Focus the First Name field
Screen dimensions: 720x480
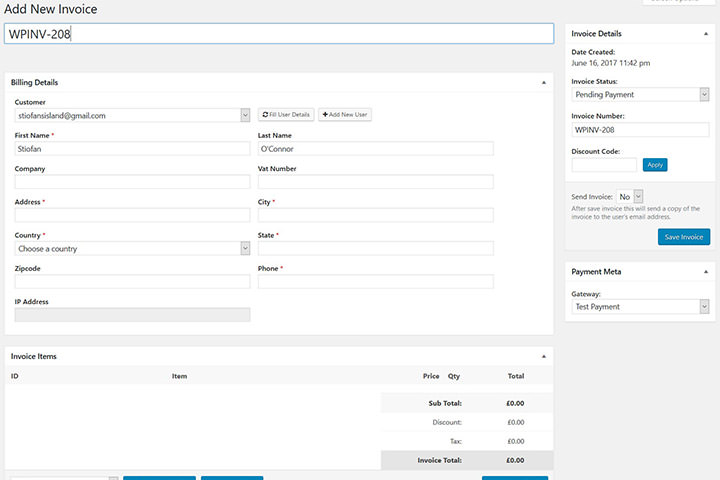(x=132, y=148)
